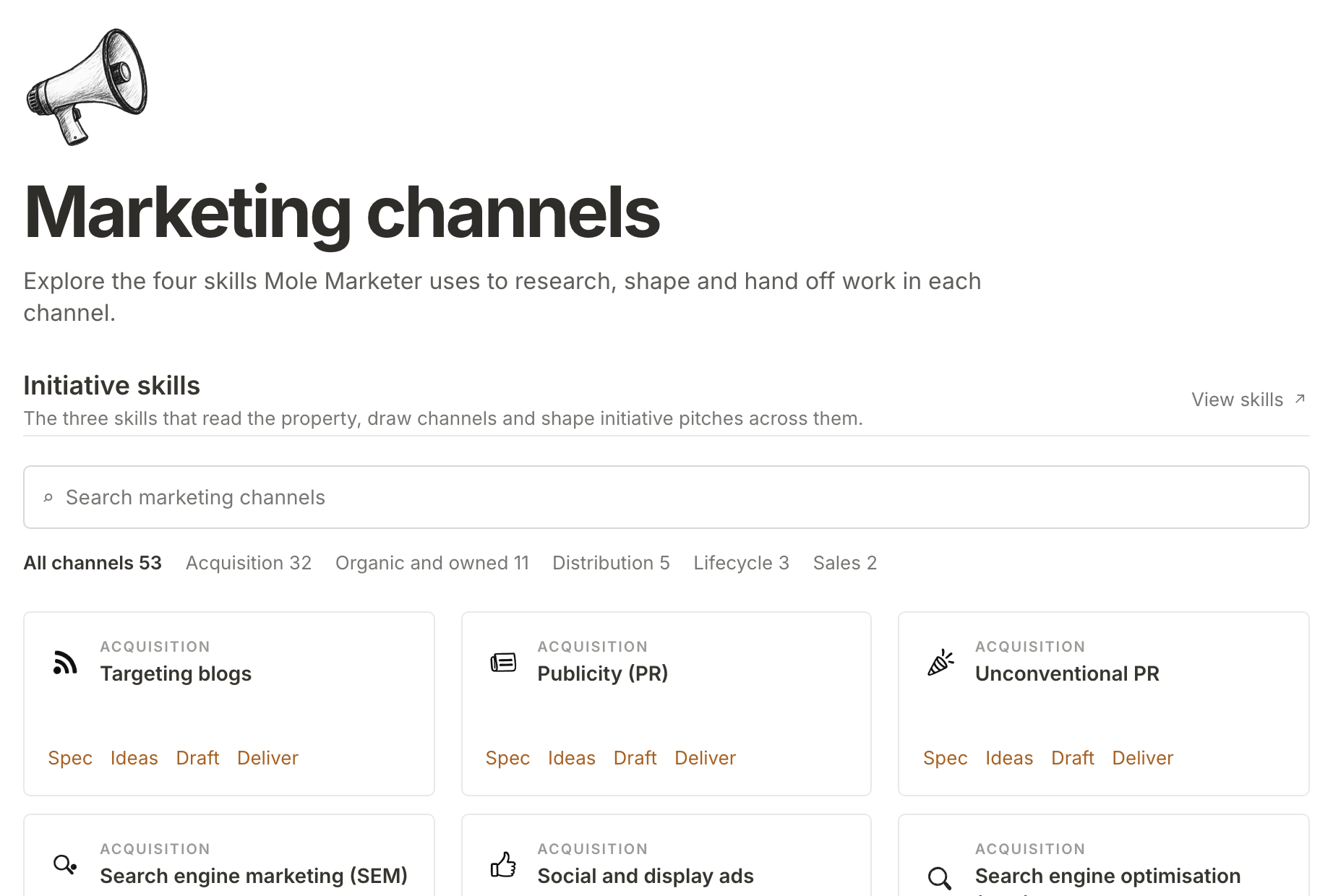Open the Lifecycle 3 tab
The width and height of the screenshot is (1333, 896).
point(742,563)
